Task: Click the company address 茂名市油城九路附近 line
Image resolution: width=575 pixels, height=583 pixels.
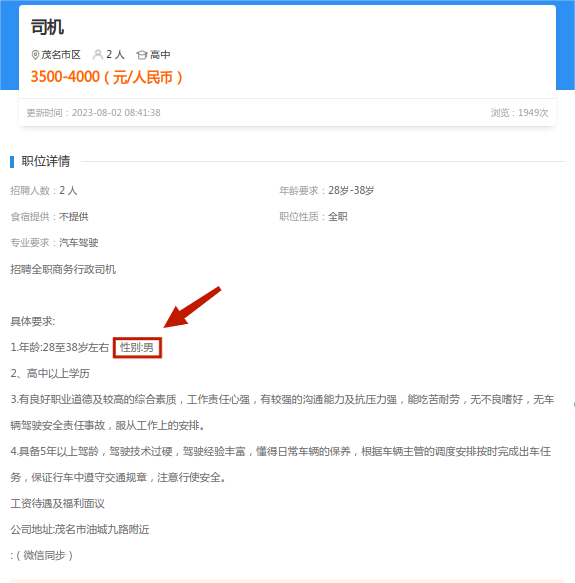Action: pos(80,529)
